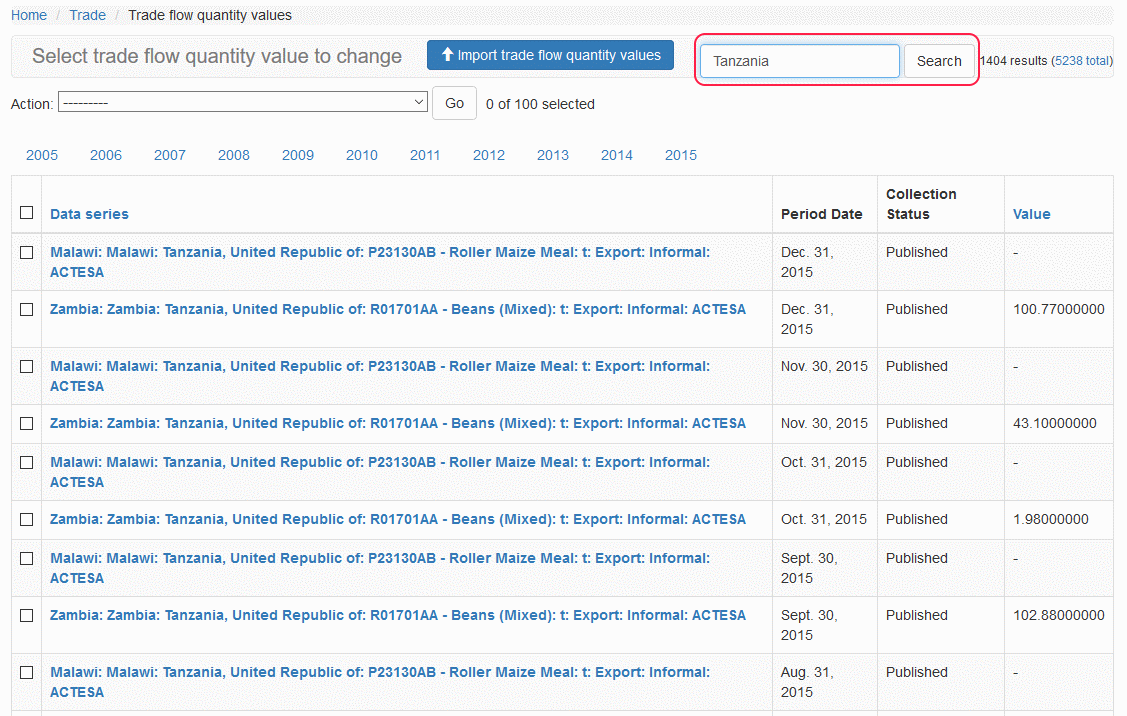Viewport: 1127px width, 716px height.
Task: Click the Search button
Action: 939,61
